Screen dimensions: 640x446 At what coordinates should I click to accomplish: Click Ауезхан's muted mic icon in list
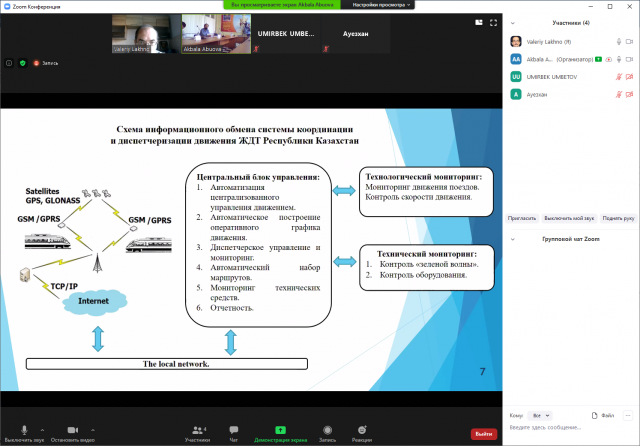pyautogui.click(x=619, y=94)
